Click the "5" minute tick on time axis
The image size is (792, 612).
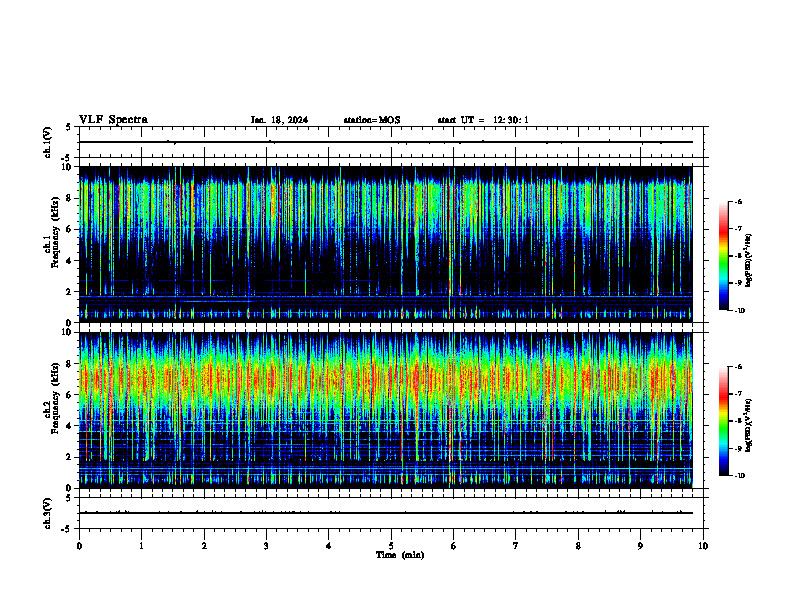[x=391, y=546]
